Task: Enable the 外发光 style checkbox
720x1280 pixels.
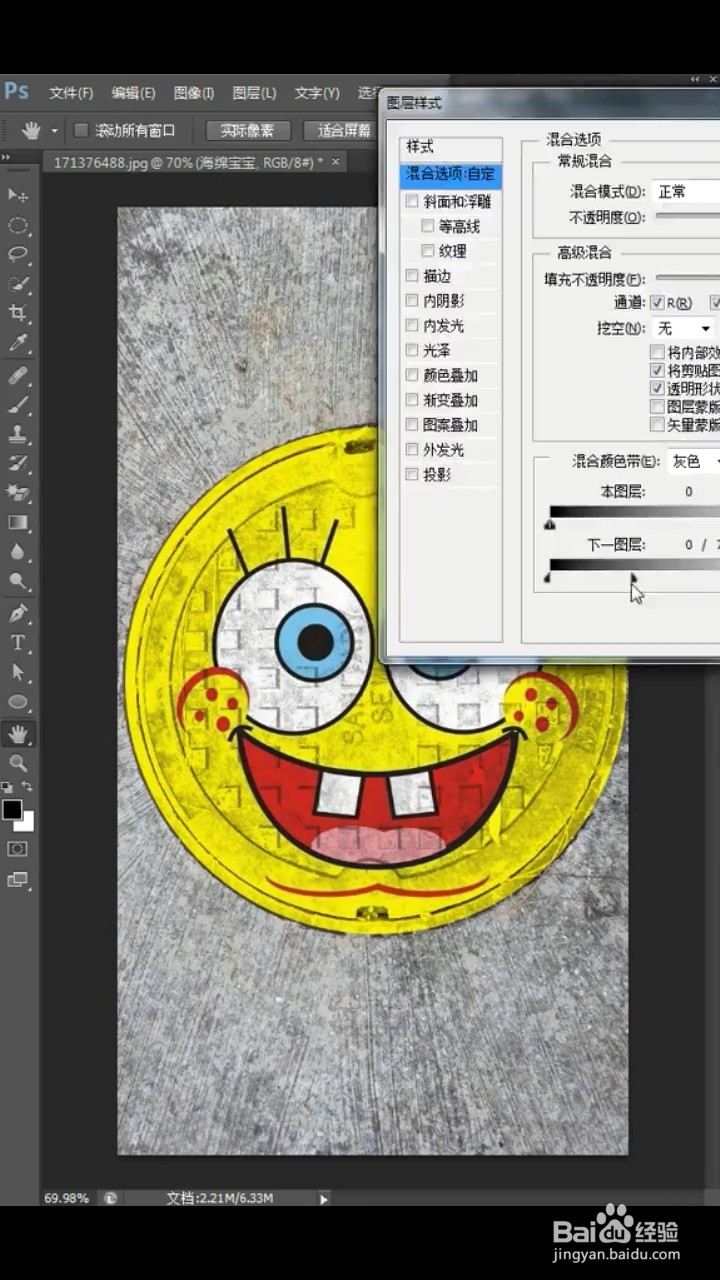Action: (412, 450)
